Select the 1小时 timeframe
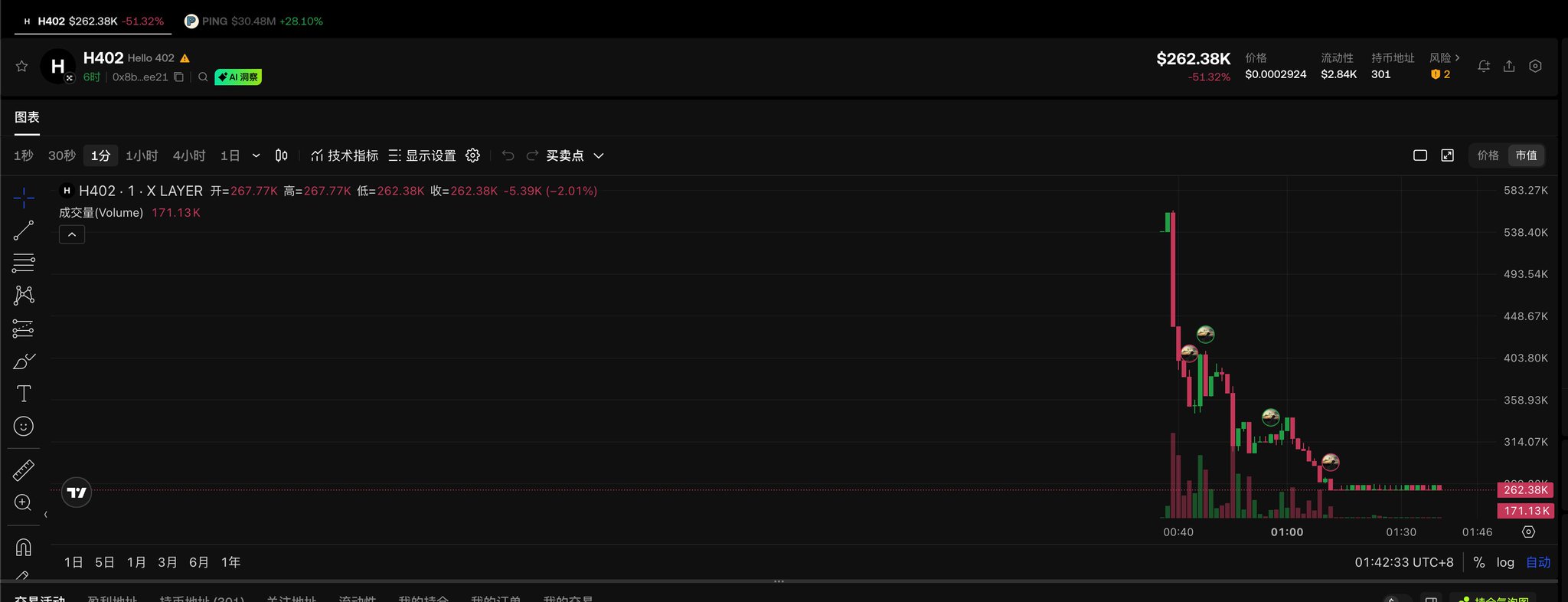Screen dimensions: 1568x602 [142, 155]
